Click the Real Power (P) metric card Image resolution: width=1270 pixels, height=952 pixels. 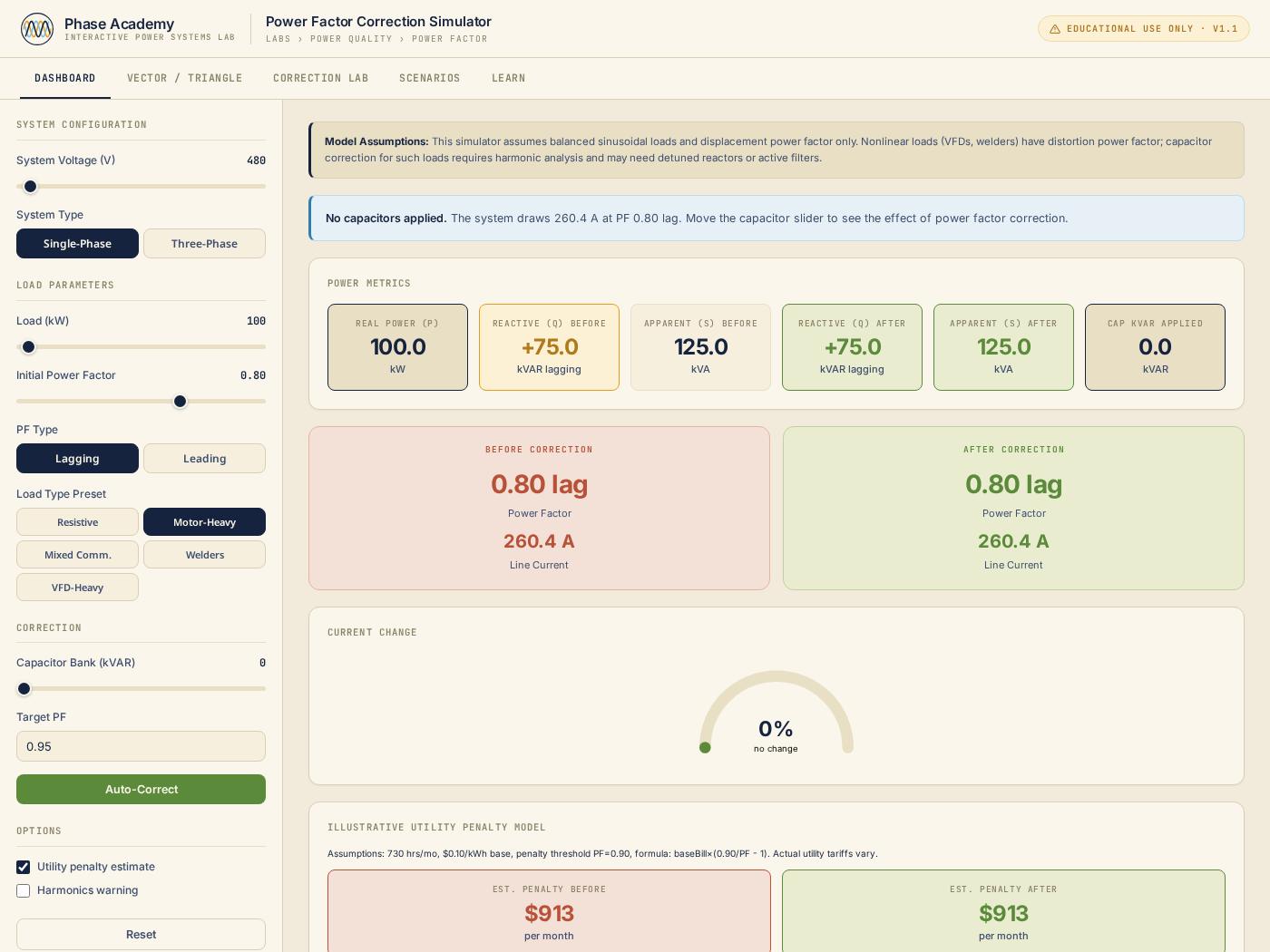(x=397, y=347)
